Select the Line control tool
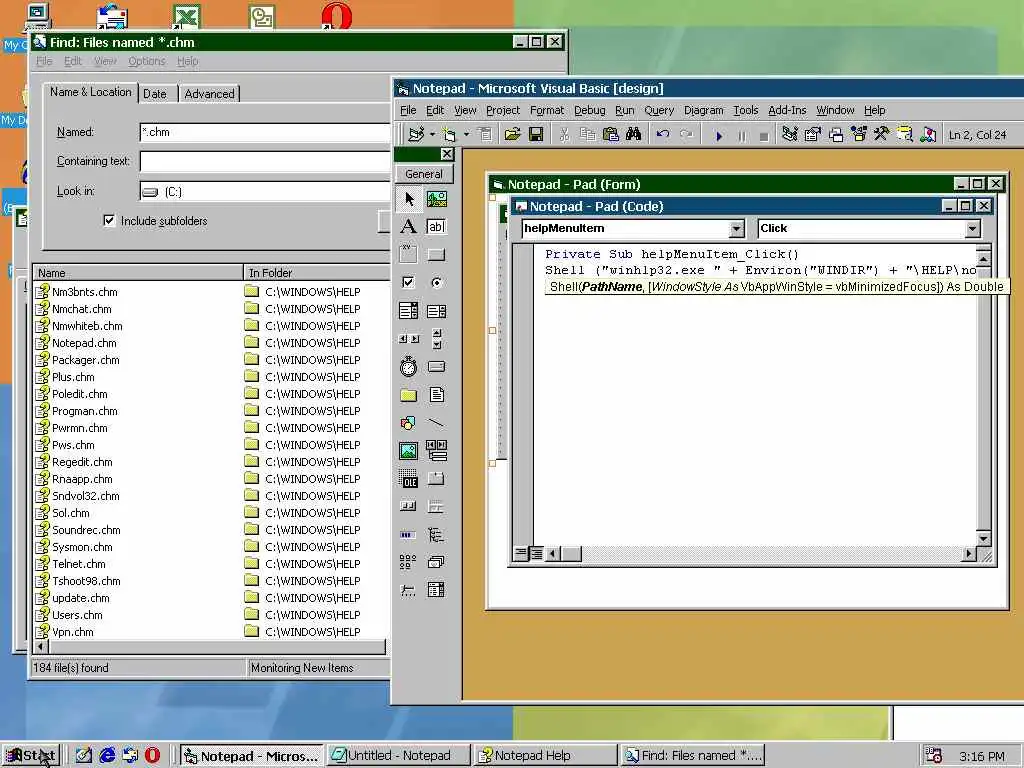This screenshot has width=1024, height=768. click(436, 423)
